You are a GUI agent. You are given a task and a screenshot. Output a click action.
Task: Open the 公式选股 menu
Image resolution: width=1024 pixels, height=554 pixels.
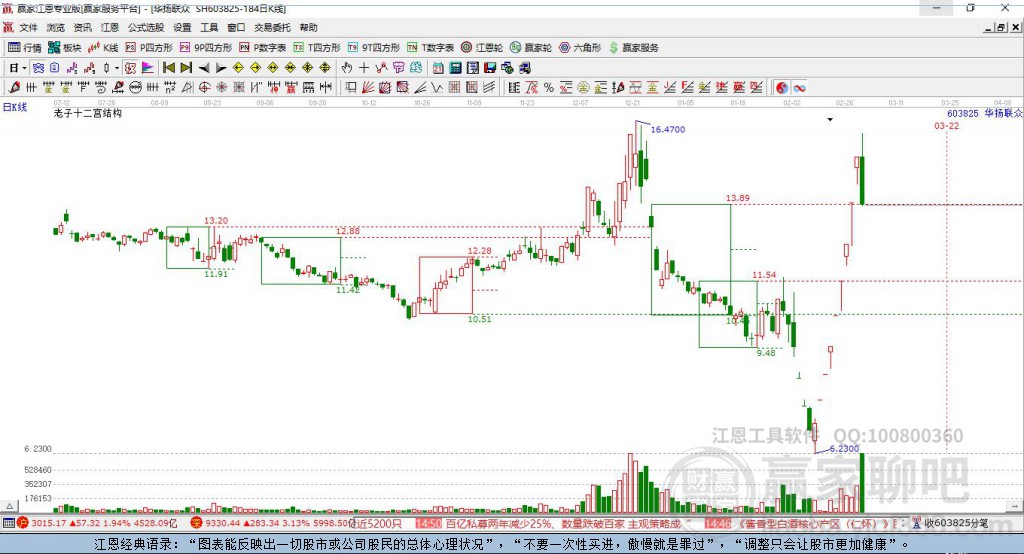(x=146, y=27)
